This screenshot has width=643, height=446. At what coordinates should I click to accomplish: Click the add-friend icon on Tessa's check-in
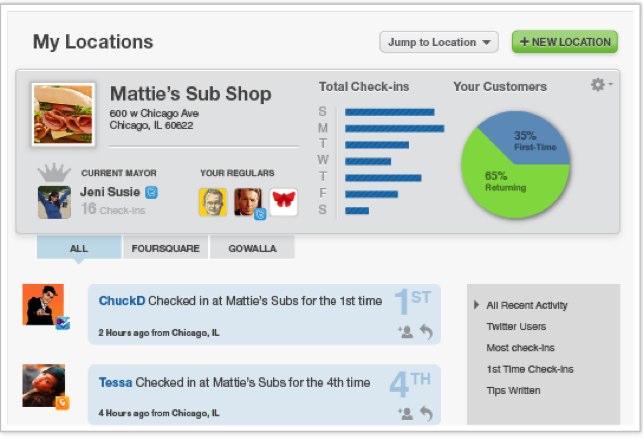click(x=405, y=412)
